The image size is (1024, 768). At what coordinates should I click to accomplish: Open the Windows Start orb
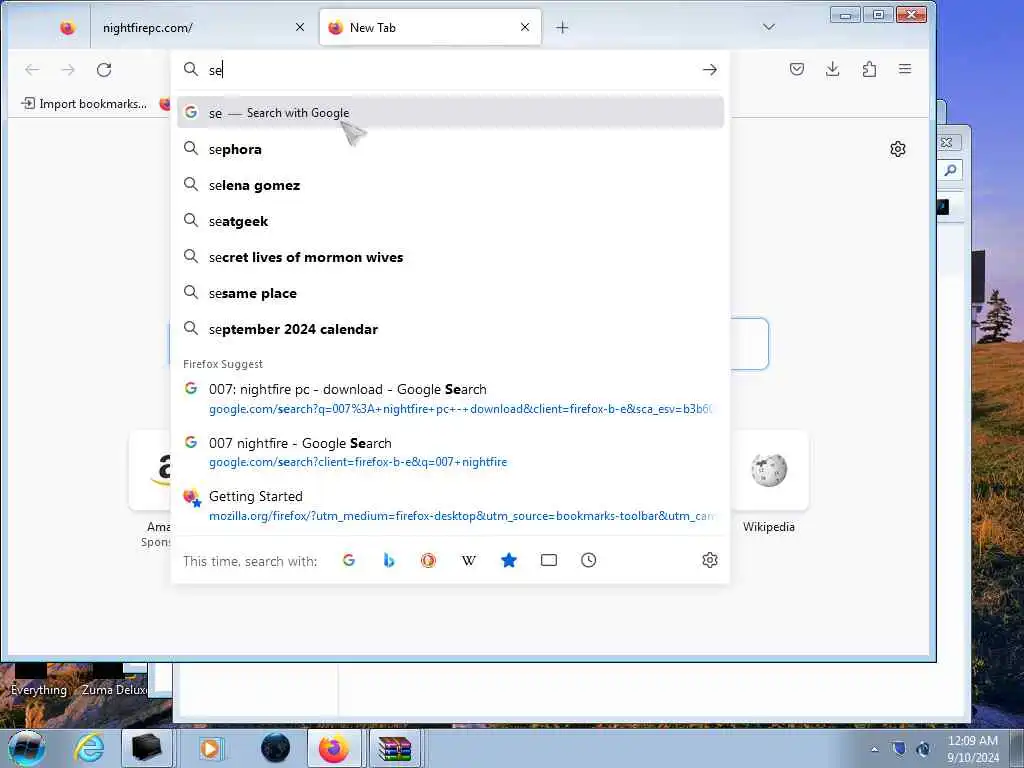tap(26, 748)
